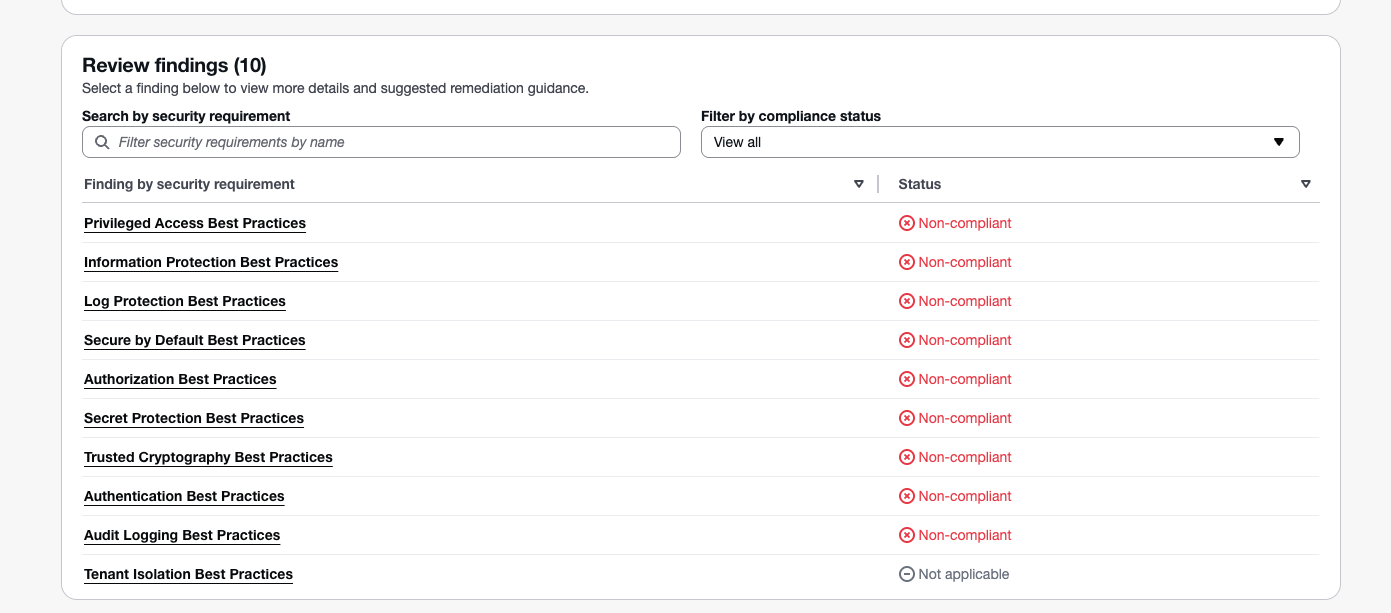Open Information Protection Best Practices finding
The height and width of the screenshot is (613, 1391).
(211, 262)
